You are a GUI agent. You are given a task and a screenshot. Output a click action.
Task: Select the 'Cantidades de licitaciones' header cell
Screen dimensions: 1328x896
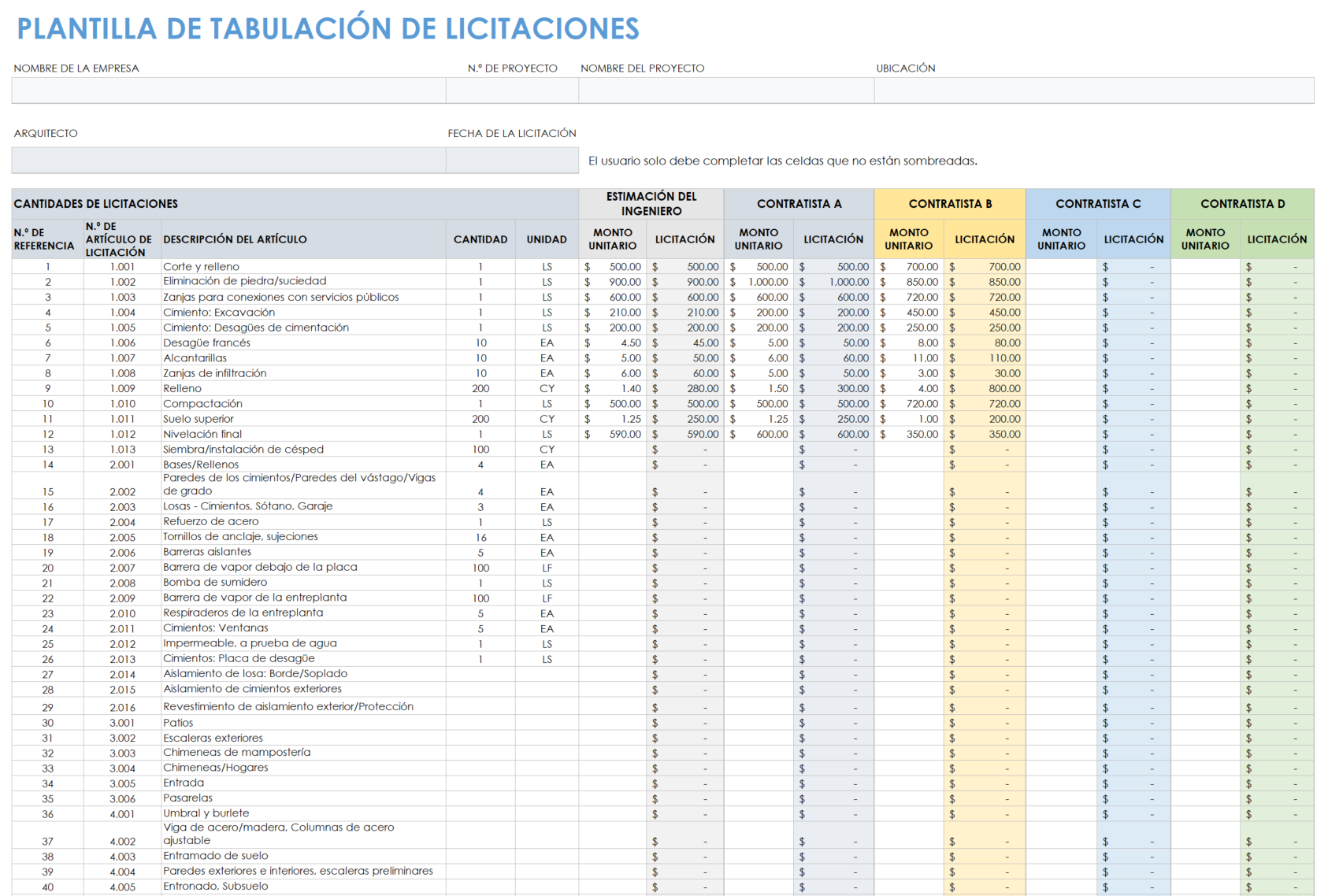pos(295,204)
